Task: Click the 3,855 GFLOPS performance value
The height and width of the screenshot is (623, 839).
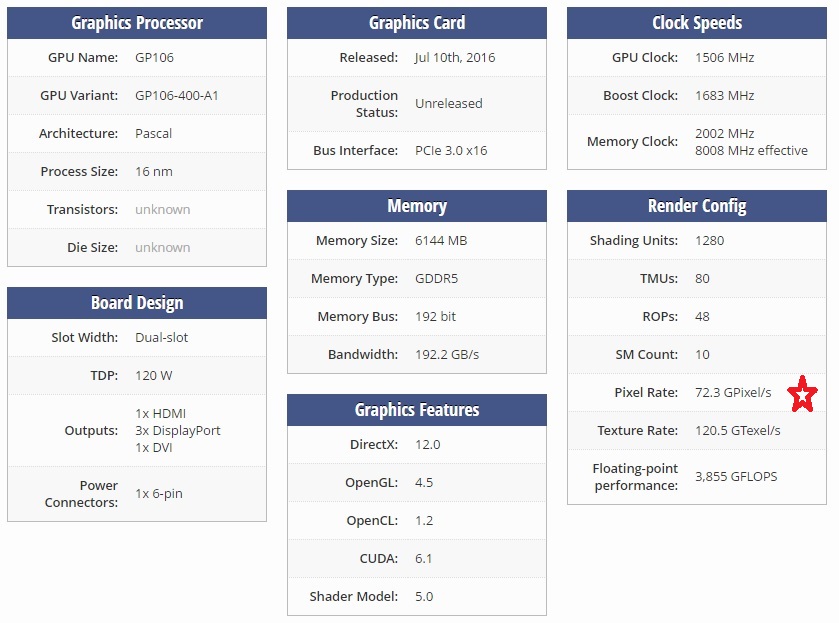Action: (x=736, y=477)
